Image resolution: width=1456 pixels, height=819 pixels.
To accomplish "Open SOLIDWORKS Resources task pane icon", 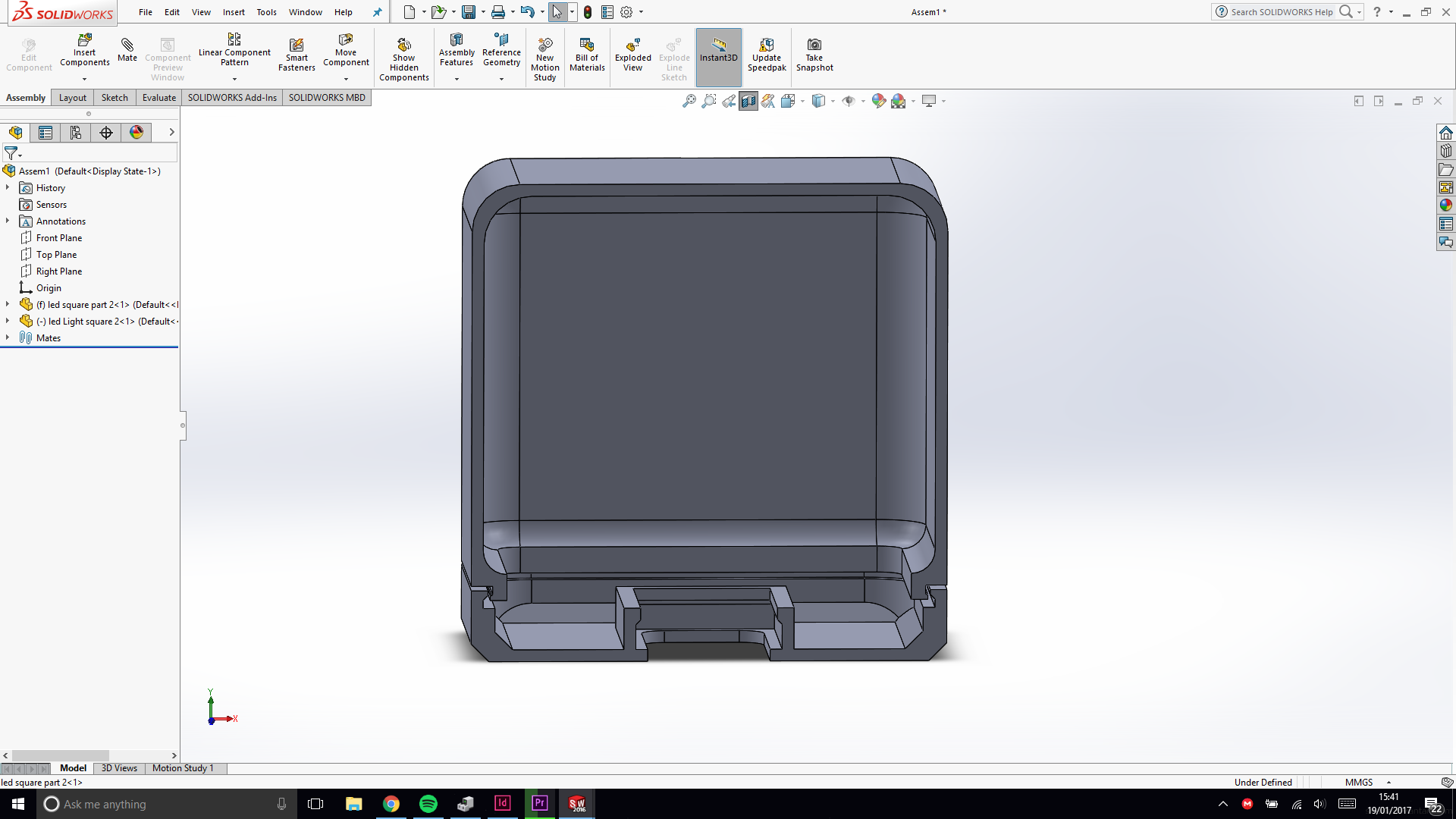I will (1446, 133).
